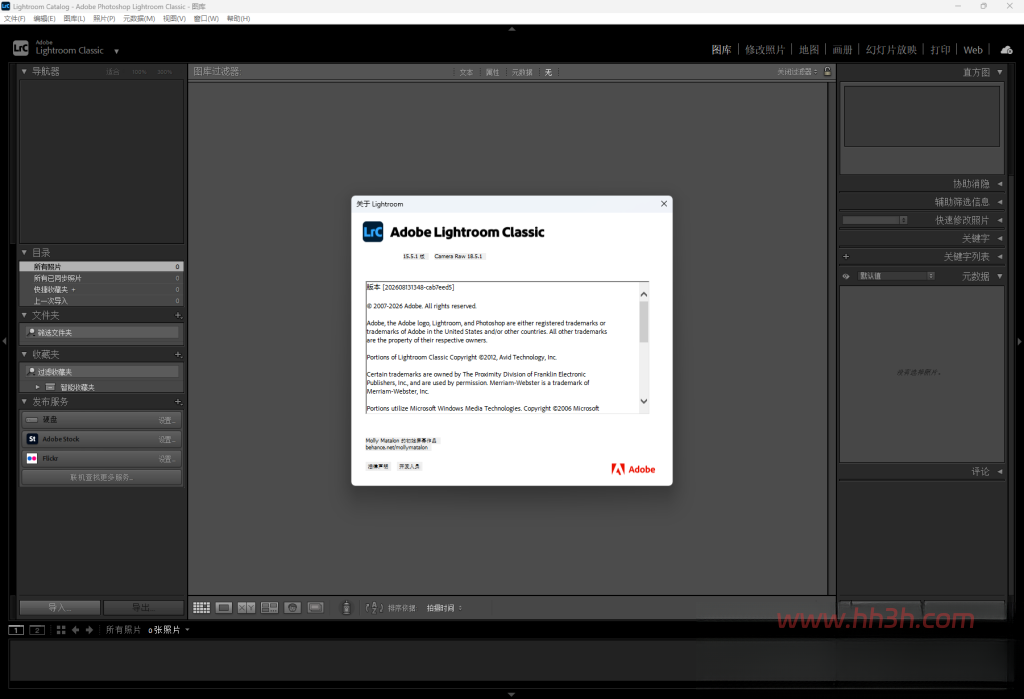
Task: Hide the top module panel with the arrow
Action: click(512, 29)
